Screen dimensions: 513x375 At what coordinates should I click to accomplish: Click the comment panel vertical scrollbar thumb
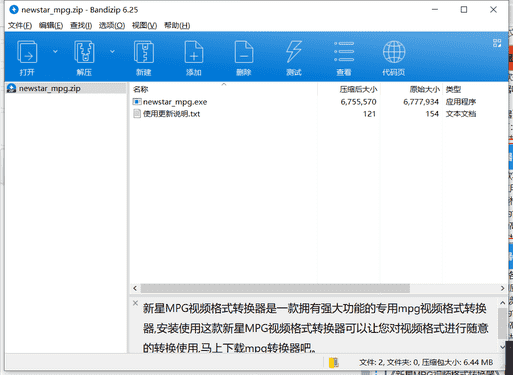coord(502,323)
